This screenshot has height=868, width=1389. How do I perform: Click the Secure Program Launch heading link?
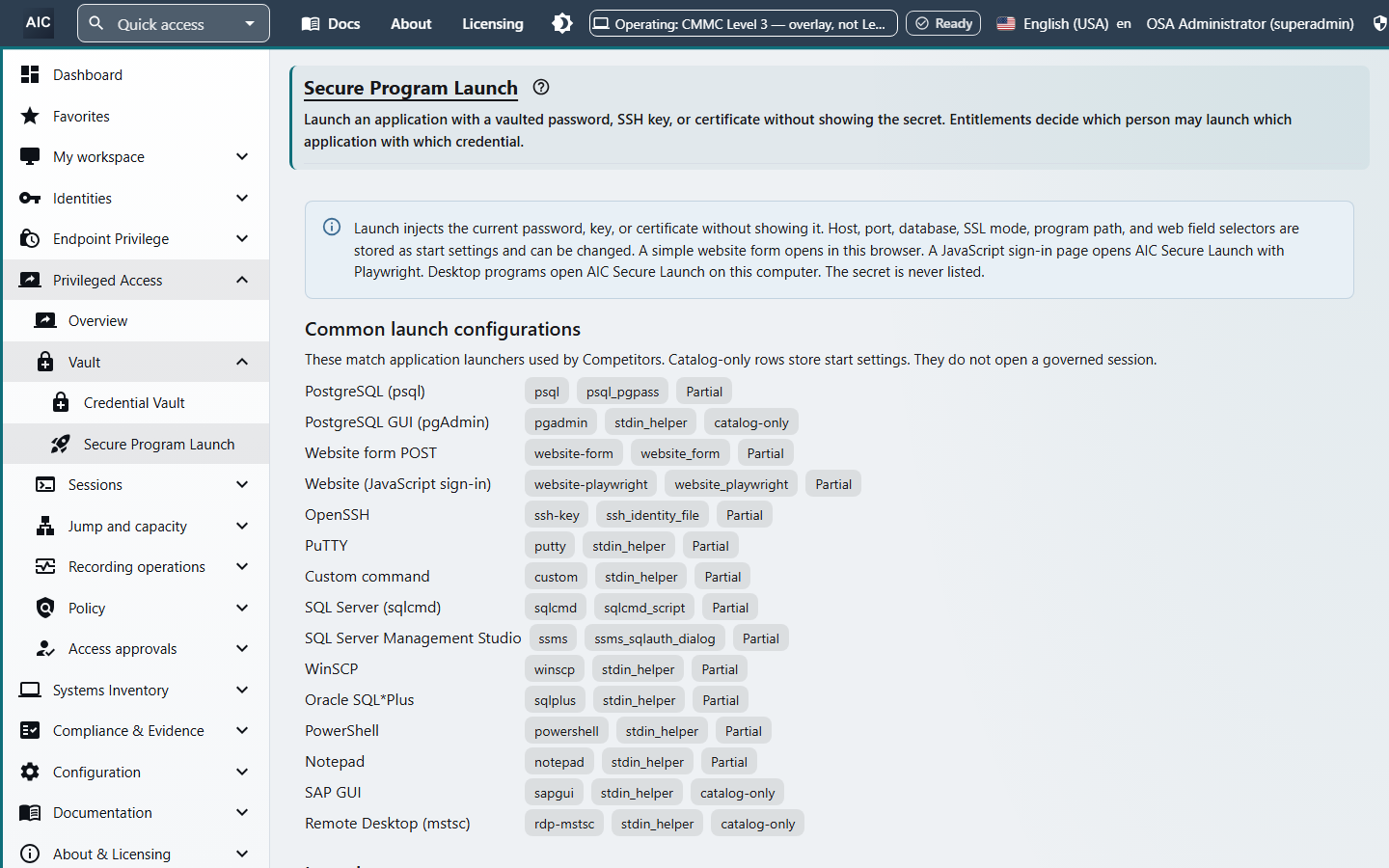click(x=411, y=88)
